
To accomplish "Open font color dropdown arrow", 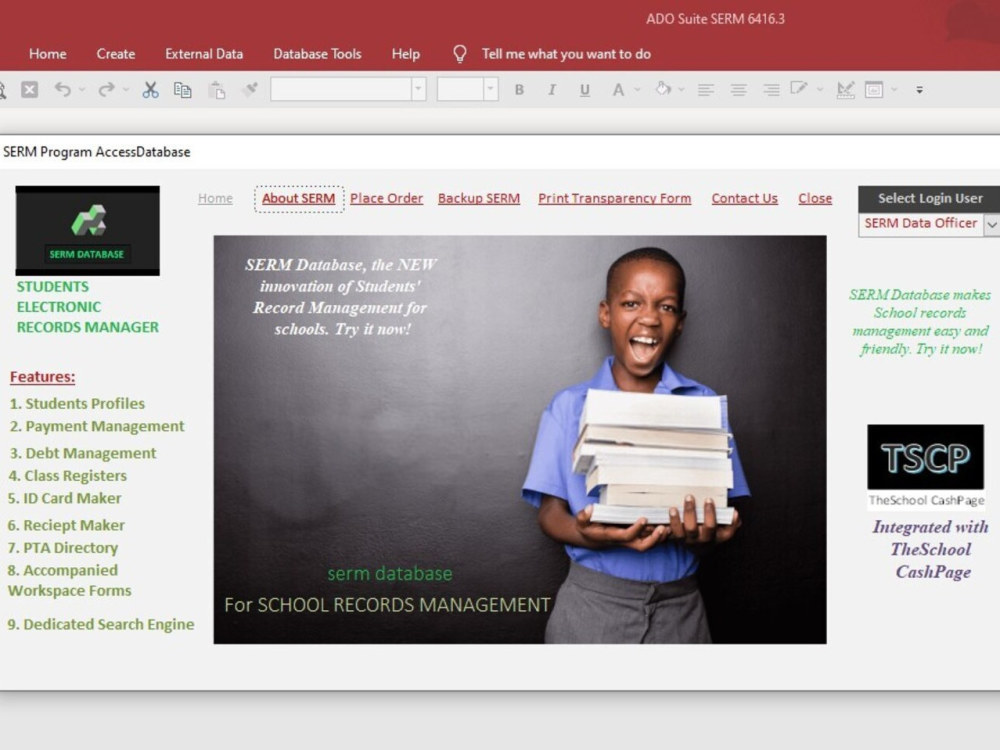I will click(636, 90).
